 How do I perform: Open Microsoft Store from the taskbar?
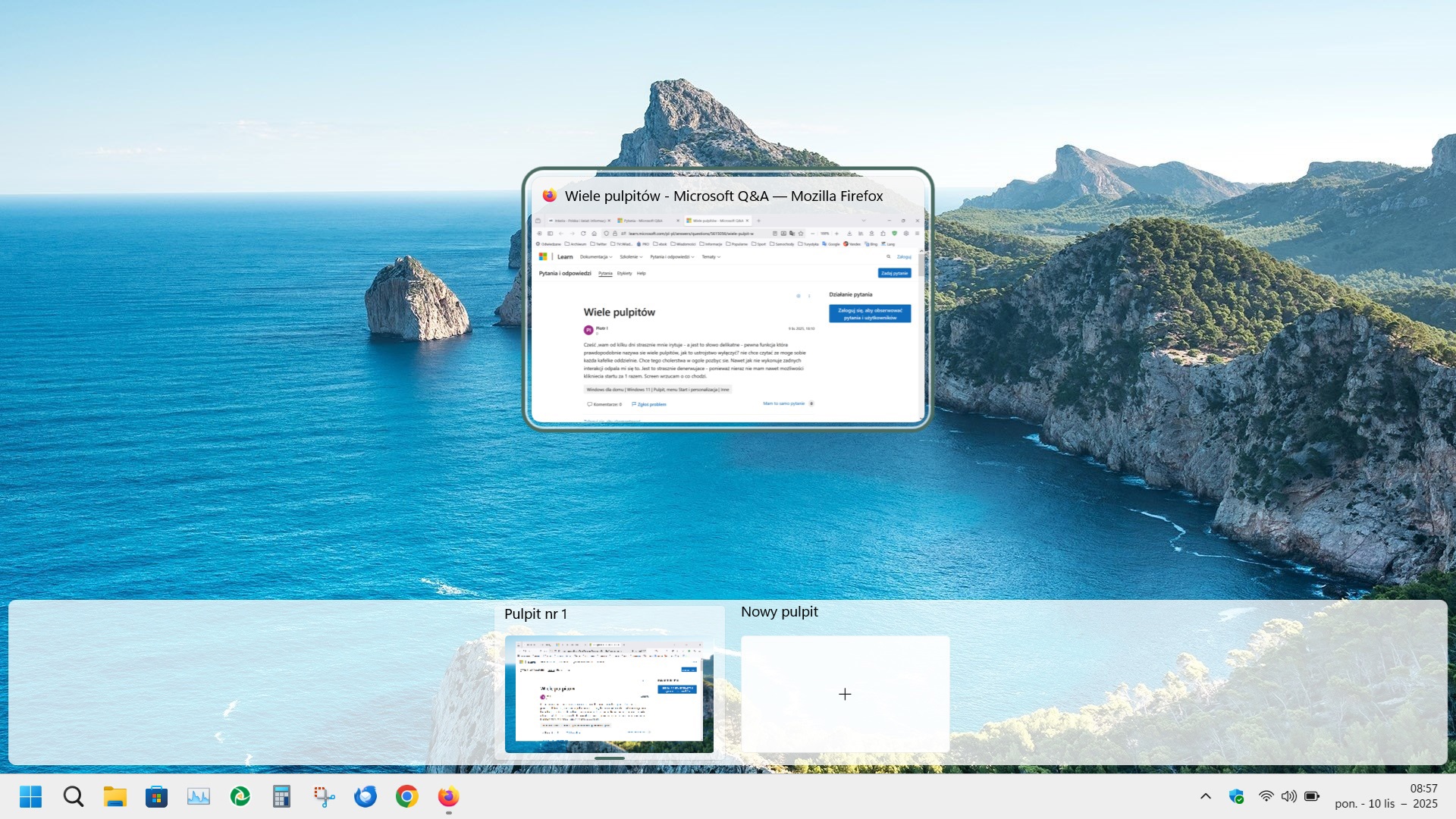click(156, 796)
